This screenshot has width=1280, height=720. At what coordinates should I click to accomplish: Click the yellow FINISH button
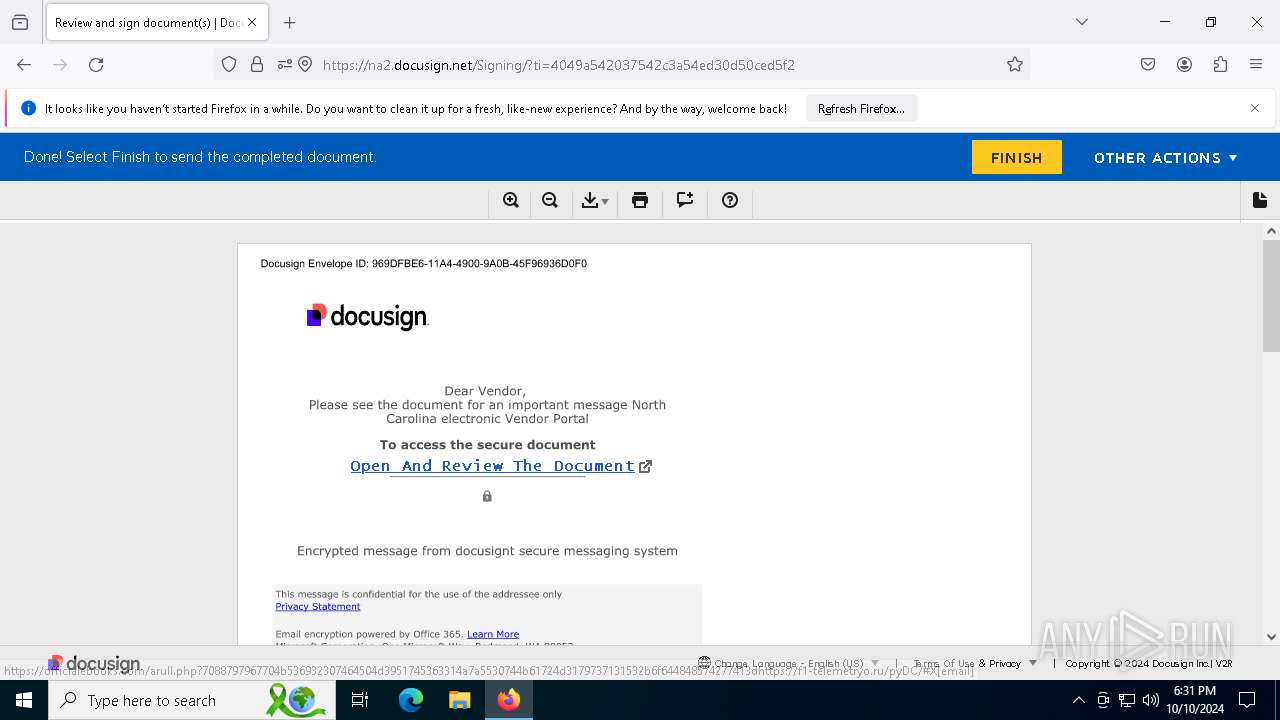[x=1017, y=157]
